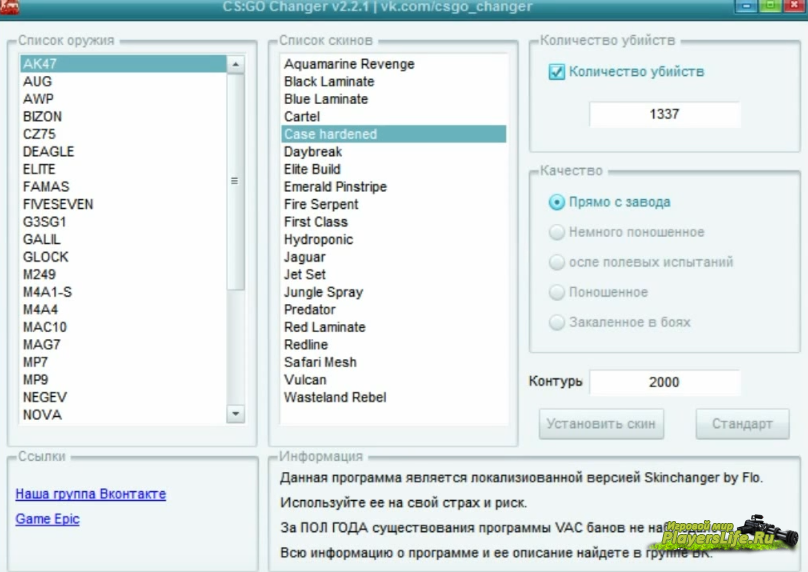Select FAMAS in the weapon list

click(123, 187)
